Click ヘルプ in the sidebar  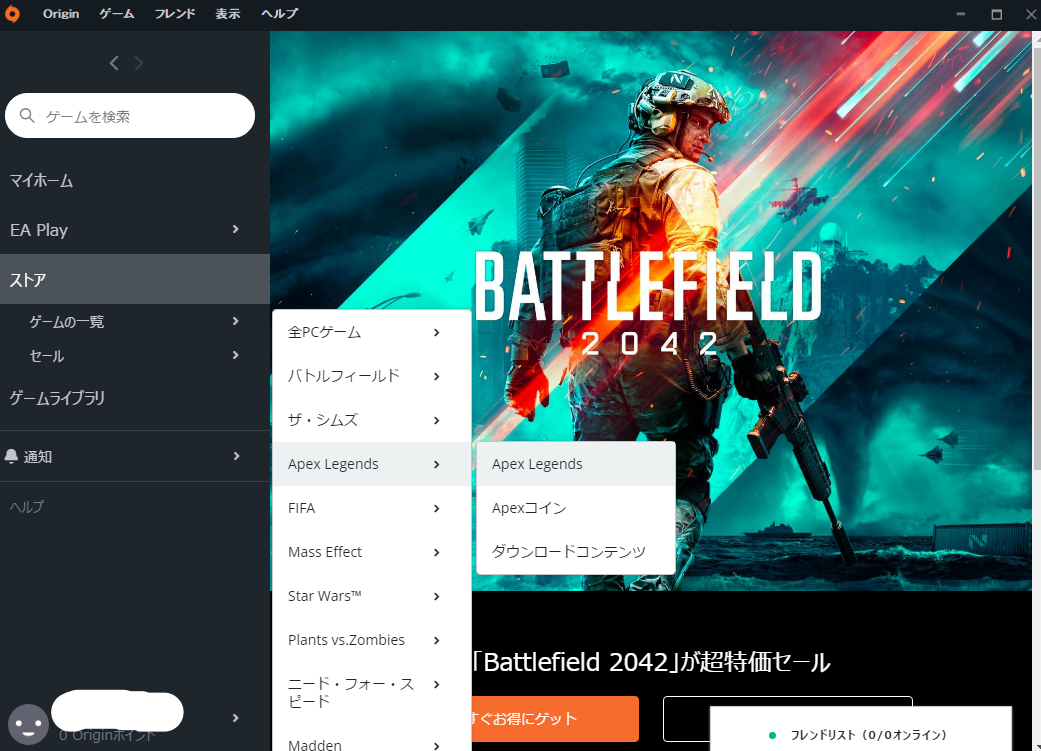[x=27, y=507]
